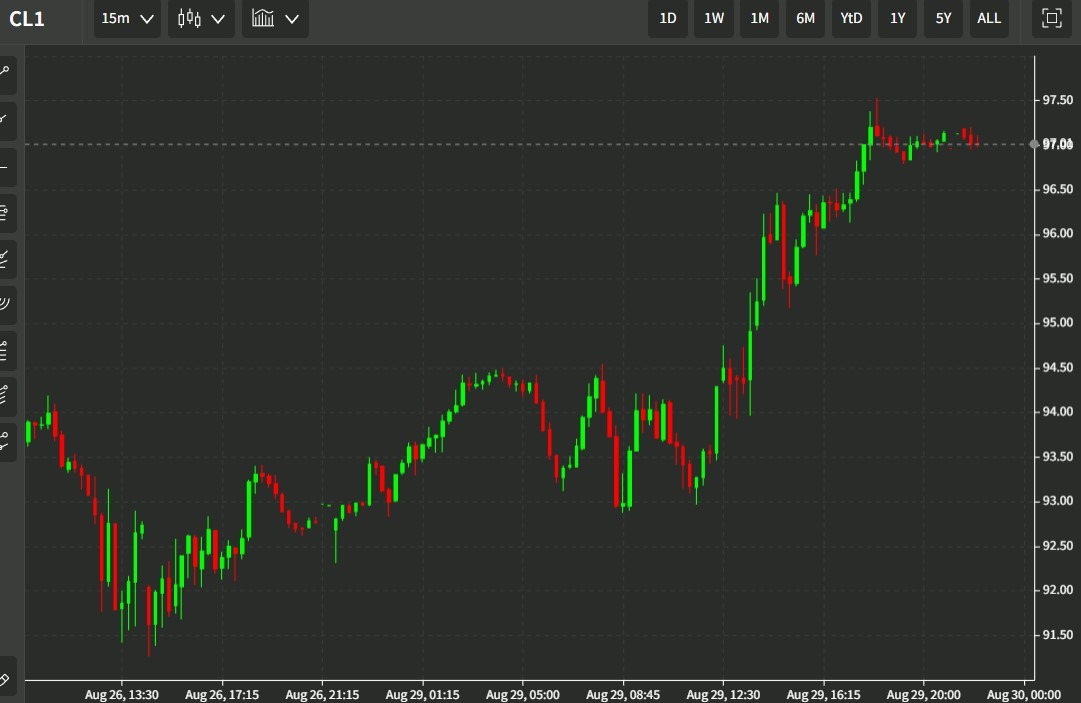Click the 95.00 price axis label
The width and height of the screenshot is (1081, 703).
pyautogui.click(x=1057, y=322)
